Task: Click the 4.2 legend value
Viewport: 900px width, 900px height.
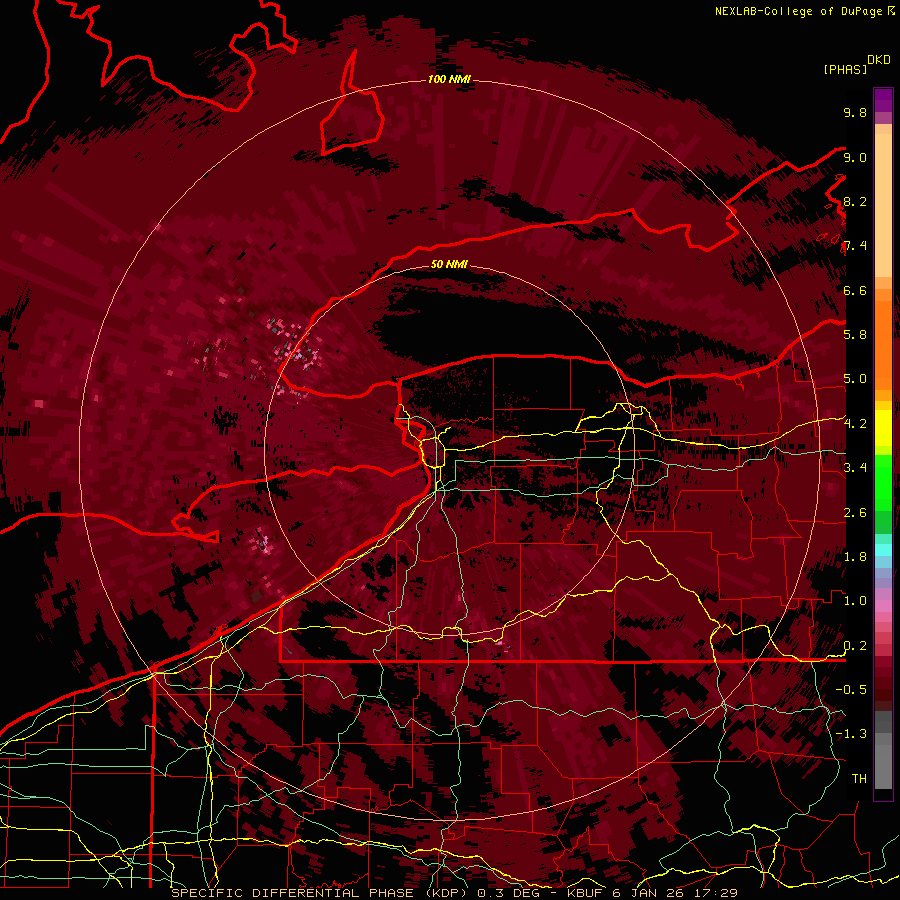Action: click(x=855, y=424)
